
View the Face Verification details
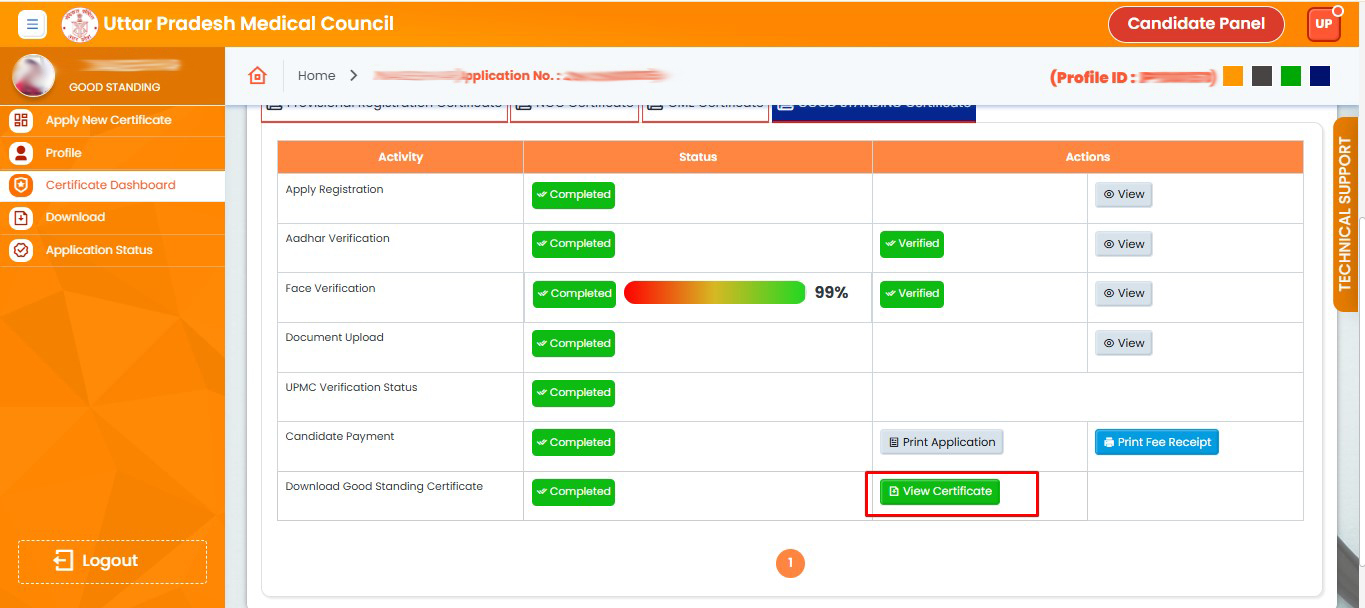(1123, 293)
